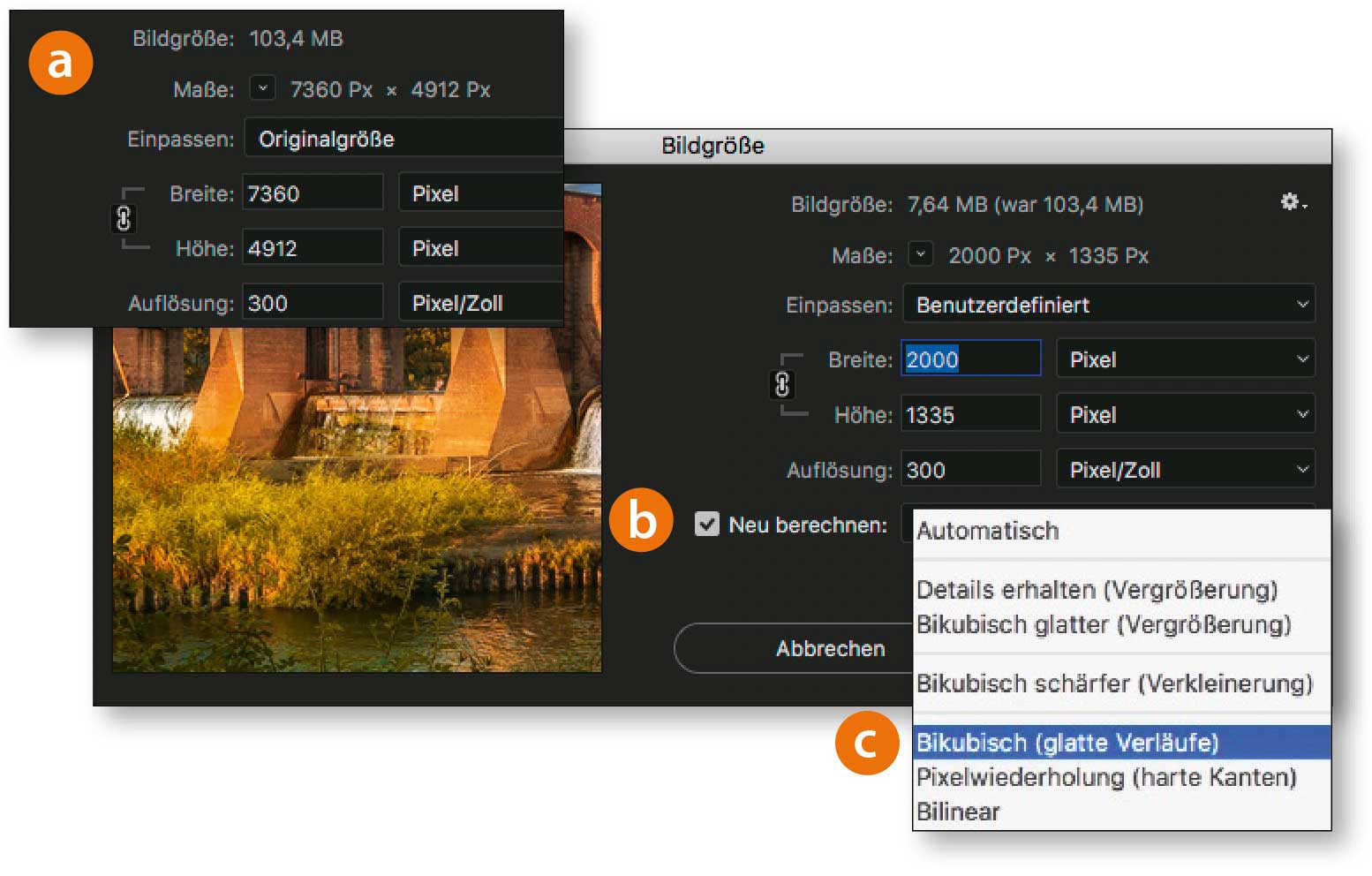The width and height of the screenshot is (1372, 876).
Task: Click the '7,64 MB (war 103,4 MB)' size text
Action: point(1025,205)
